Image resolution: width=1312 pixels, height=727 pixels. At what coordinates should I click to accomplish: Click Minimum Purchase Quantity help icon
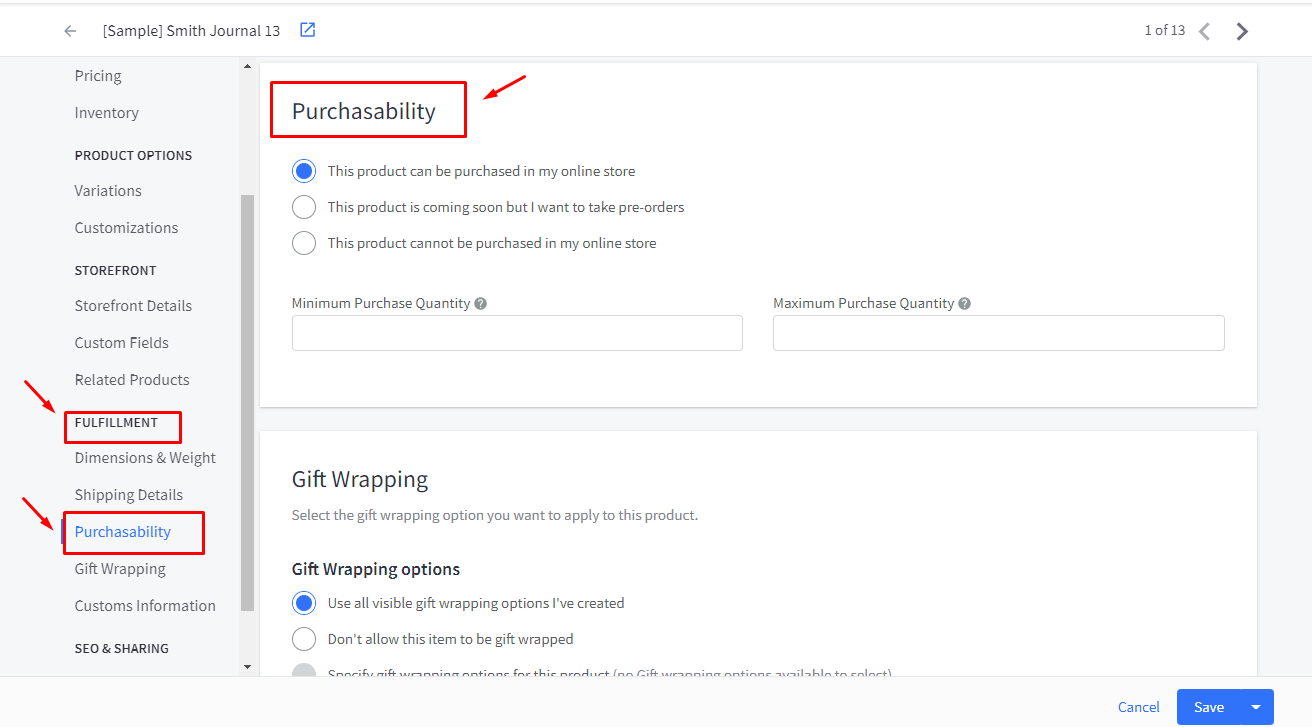[x=481, y=303]
